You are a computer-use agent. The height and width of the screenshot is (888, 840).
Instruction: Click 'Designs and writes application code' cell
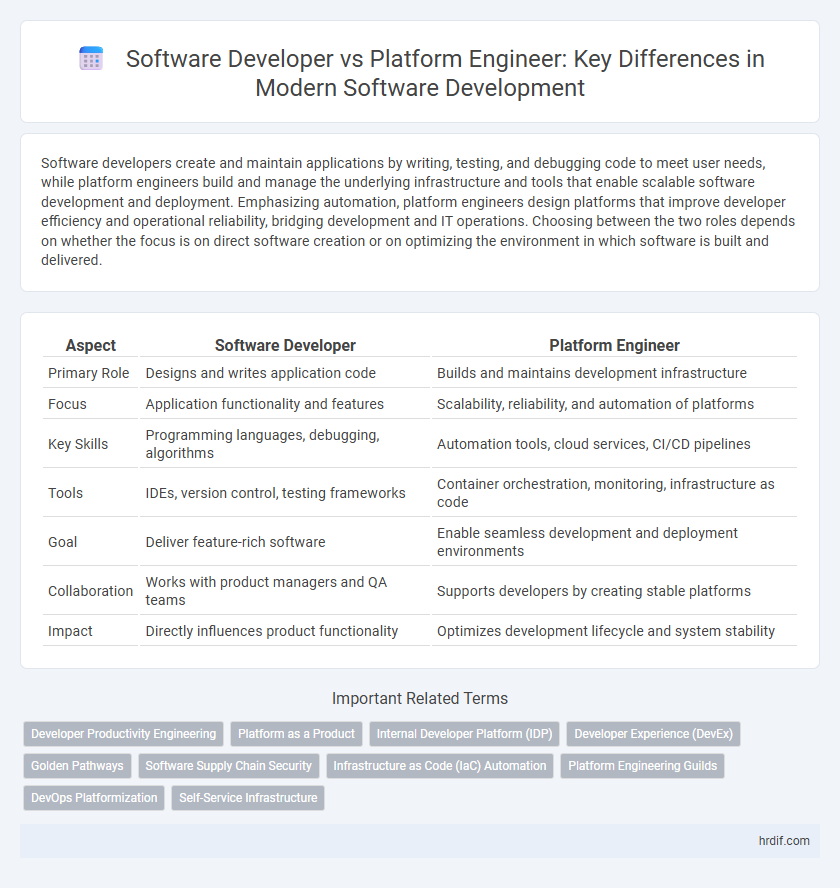click(285, 373)
